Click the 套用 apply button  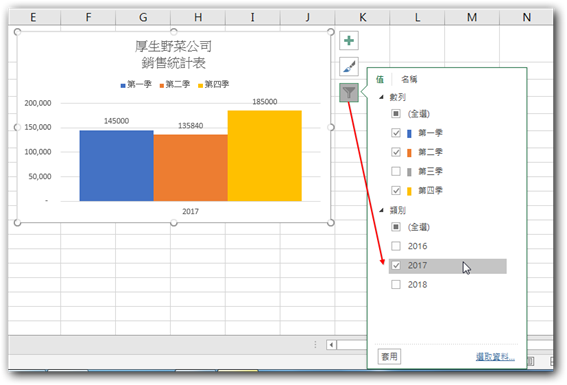(389, 357)
